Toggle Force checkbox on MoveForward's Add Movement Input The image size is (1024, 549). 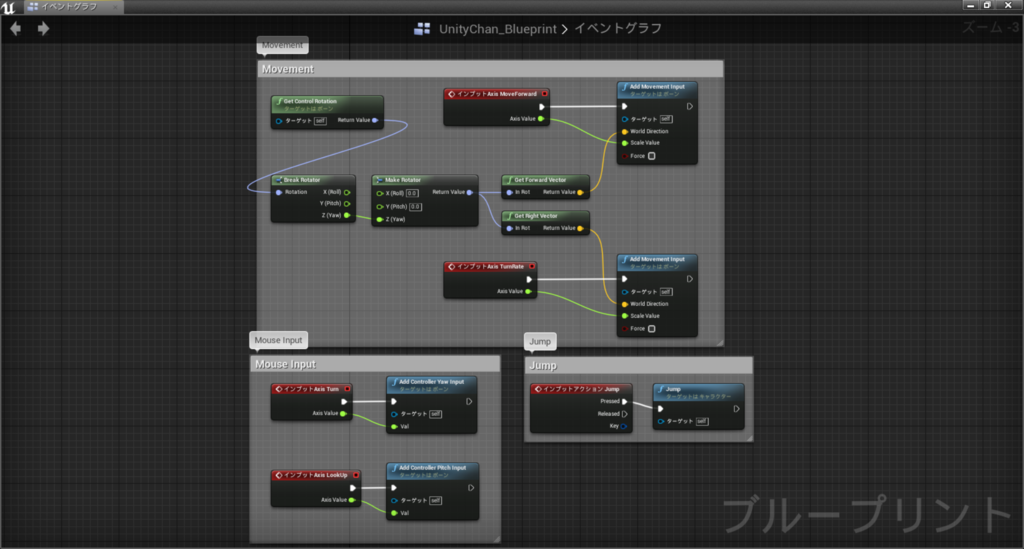click(x=652, y=156)
